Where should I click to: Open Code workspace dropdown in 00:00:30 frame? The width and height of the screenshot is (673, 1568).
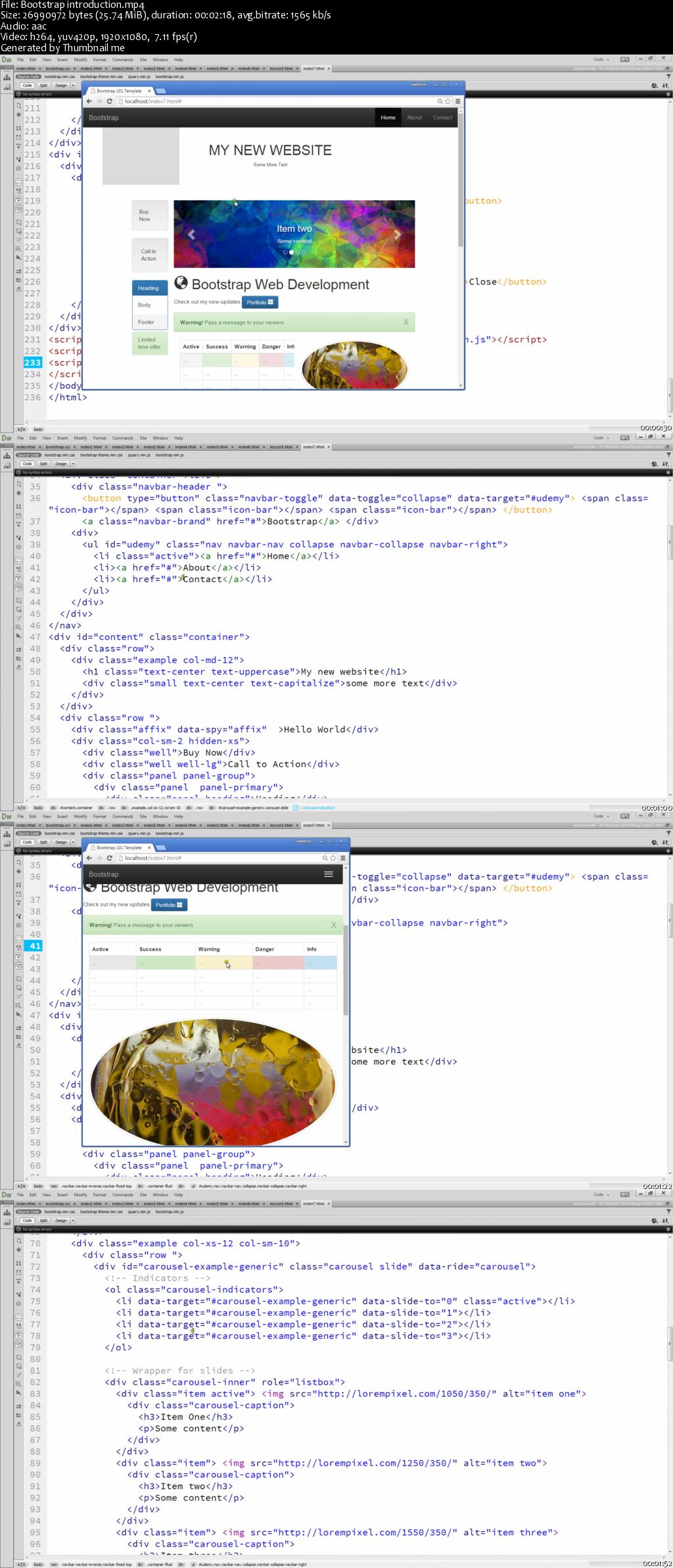[x=601, y=60]
